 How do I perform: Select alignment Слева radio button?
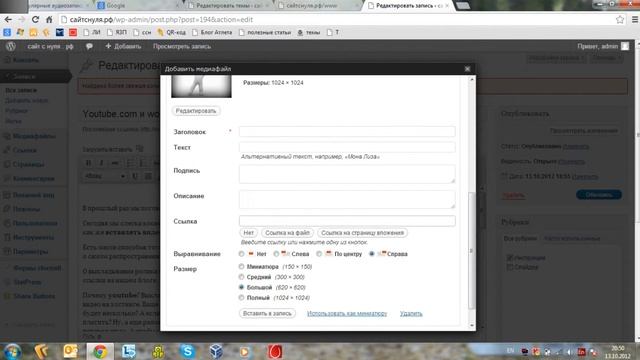coord(276,254)
